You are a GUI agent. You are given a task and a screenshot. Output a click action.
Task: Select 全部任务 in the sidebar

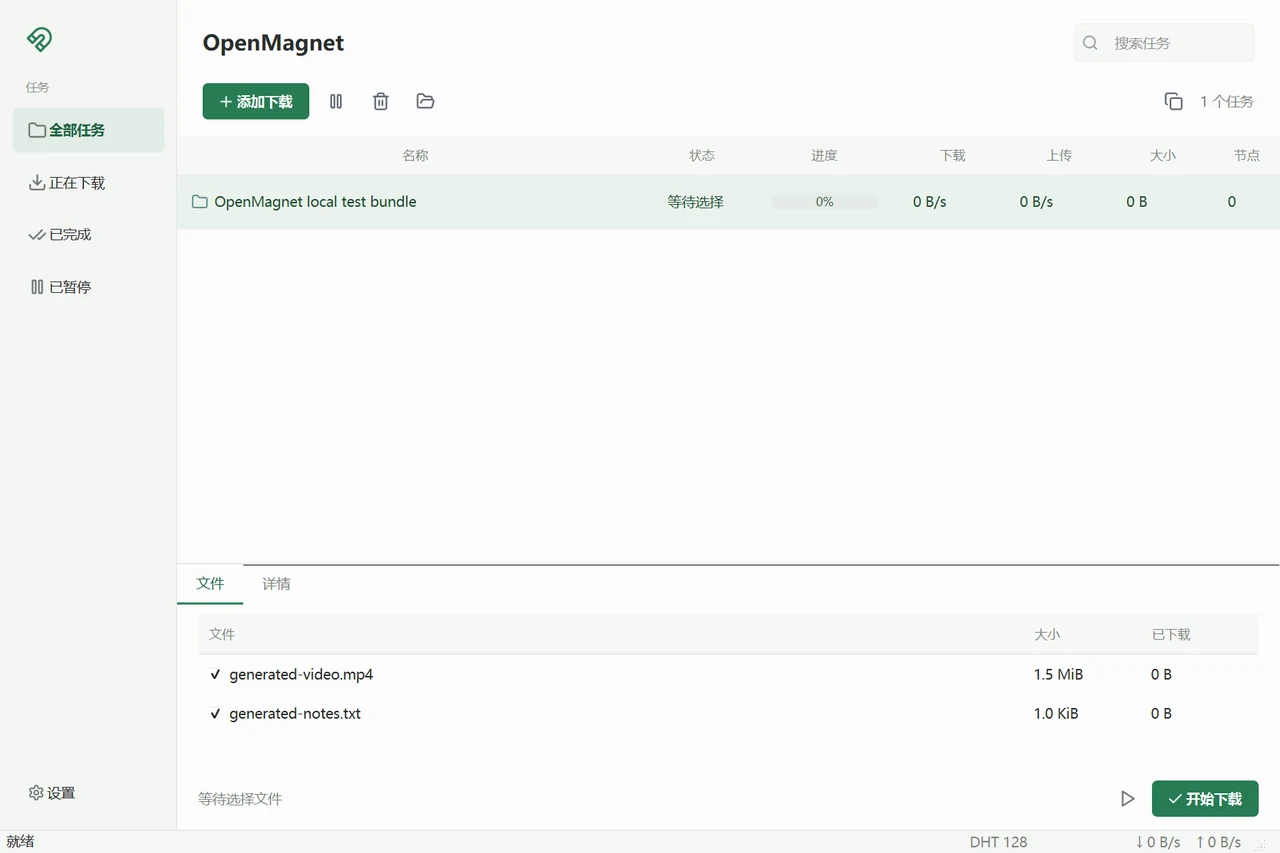pos(88,130)
